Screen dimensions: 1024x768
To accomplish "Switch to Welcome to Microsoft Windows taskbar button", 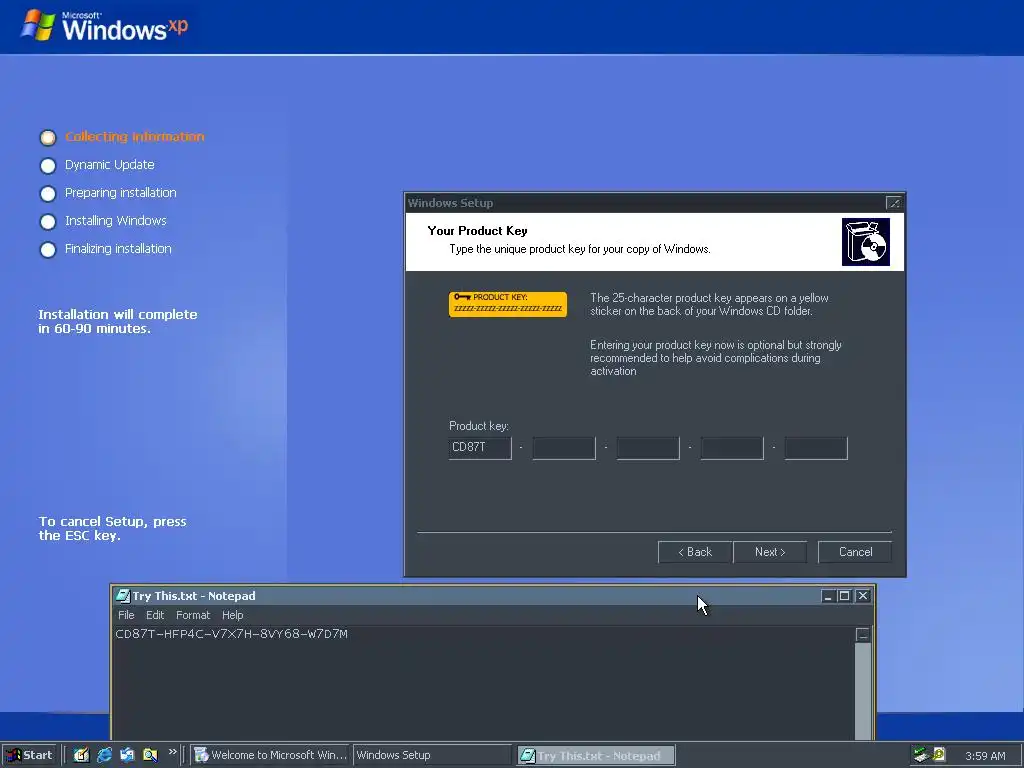I will point(270,755).
